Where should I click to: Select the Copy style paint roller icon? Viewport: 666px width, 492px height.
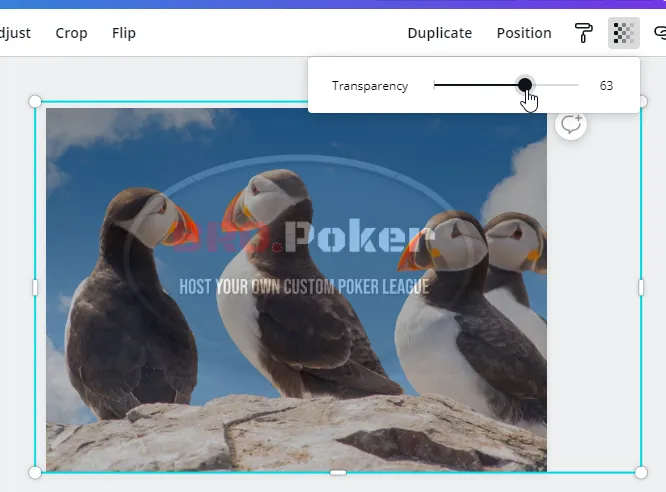pos(584,33)
